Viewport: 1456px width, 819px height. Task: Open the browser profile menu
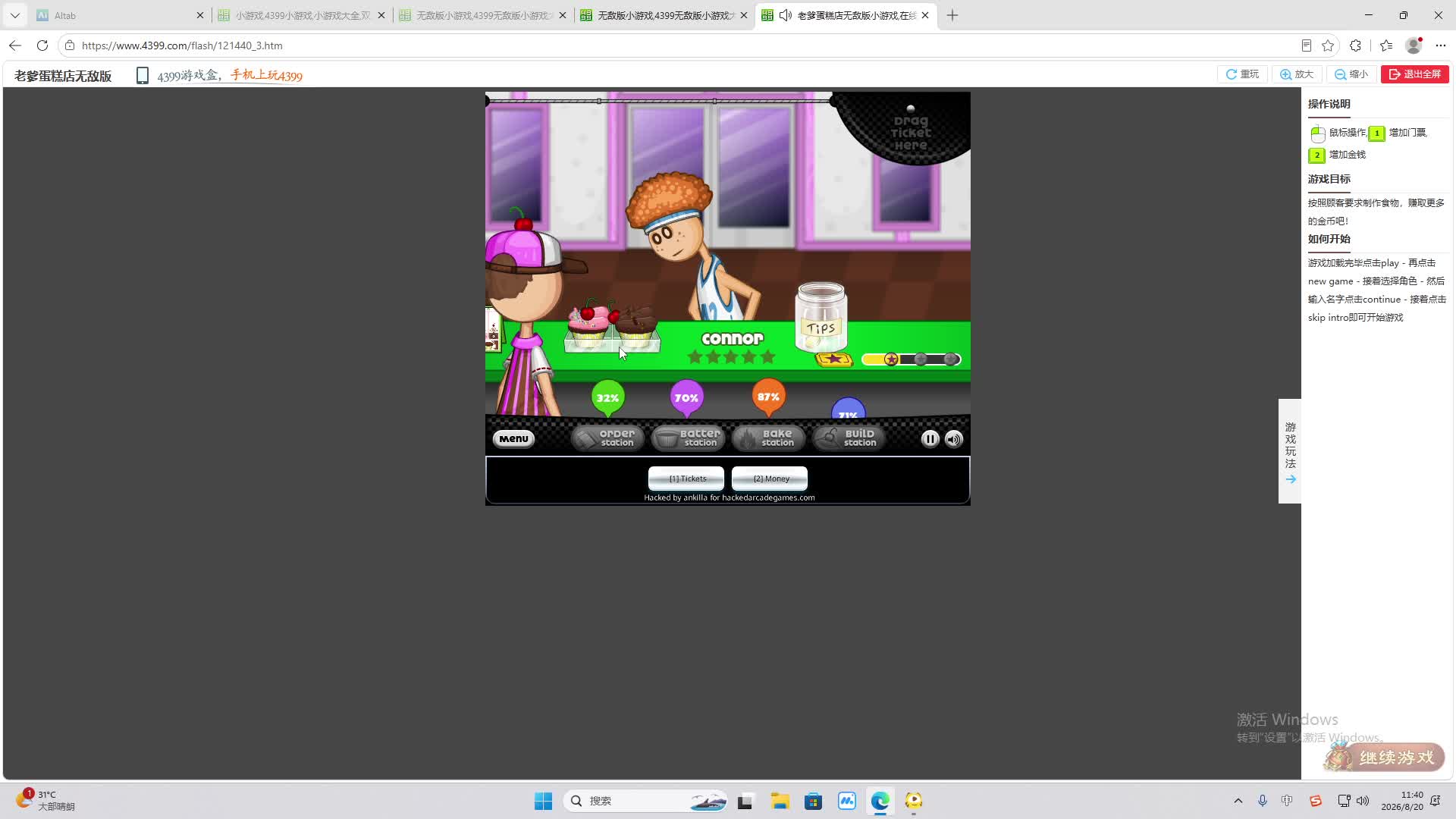[1414, 45]
